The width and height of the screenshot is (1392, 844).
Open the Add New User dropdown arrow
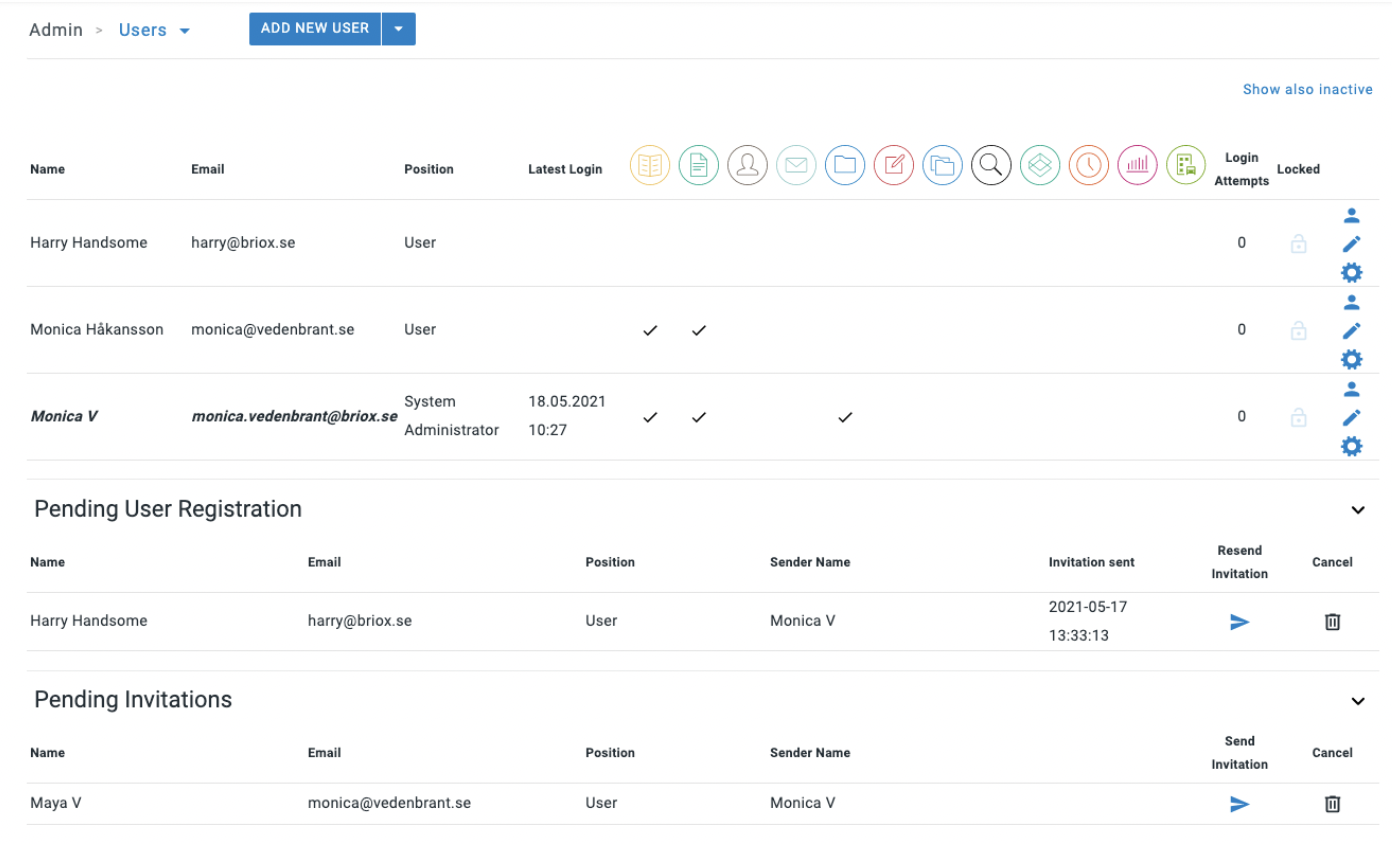(x=398, y=29)
